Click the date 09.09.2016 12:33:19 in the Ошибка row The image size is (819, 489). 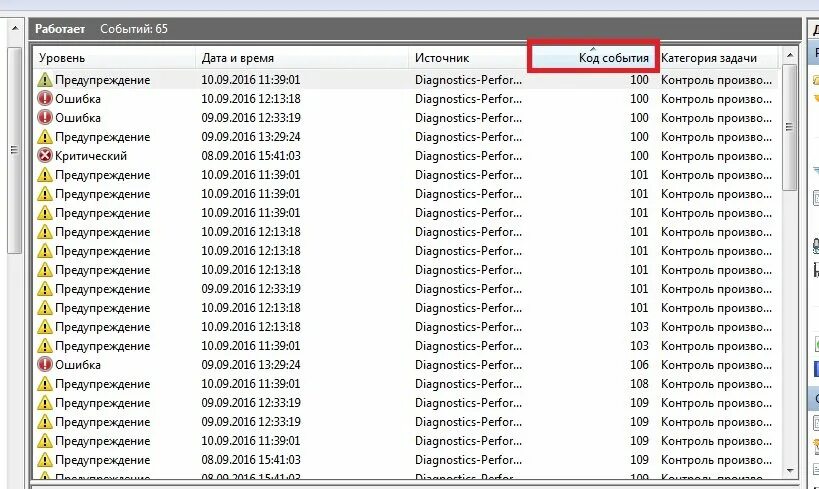(251, 118)
